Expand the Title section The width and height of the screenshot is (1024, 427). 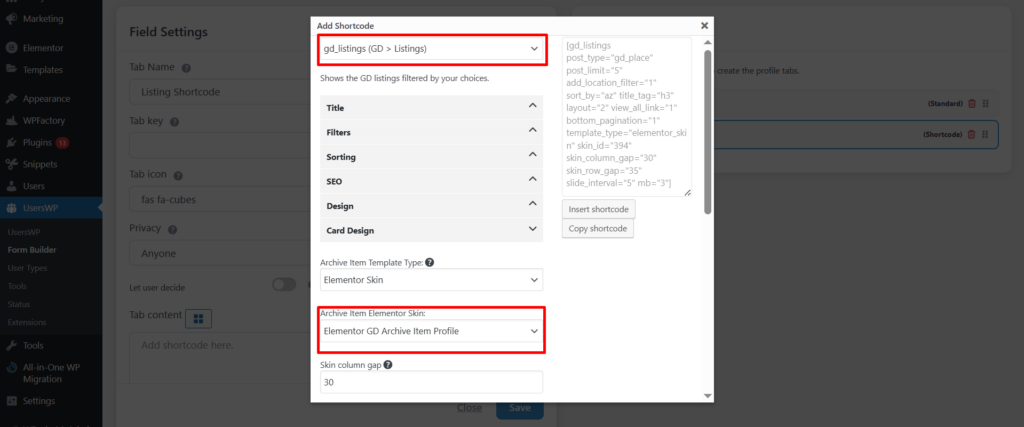(x=432, y=107)
